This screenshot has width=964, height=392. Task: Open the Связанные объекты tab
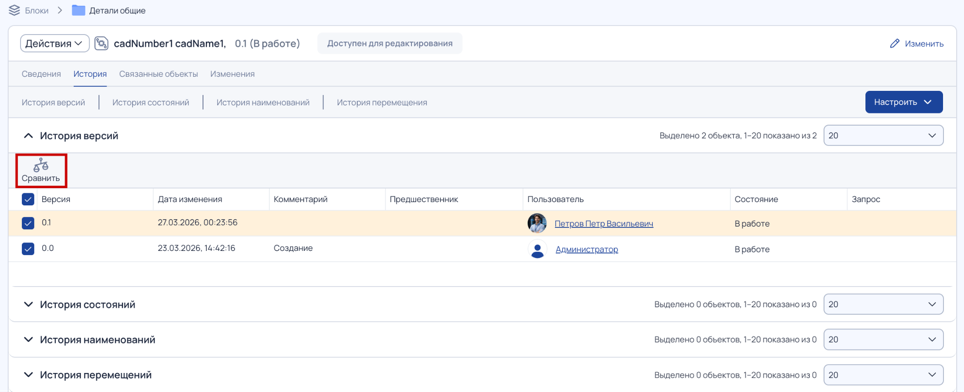click(x=159, y=74)
